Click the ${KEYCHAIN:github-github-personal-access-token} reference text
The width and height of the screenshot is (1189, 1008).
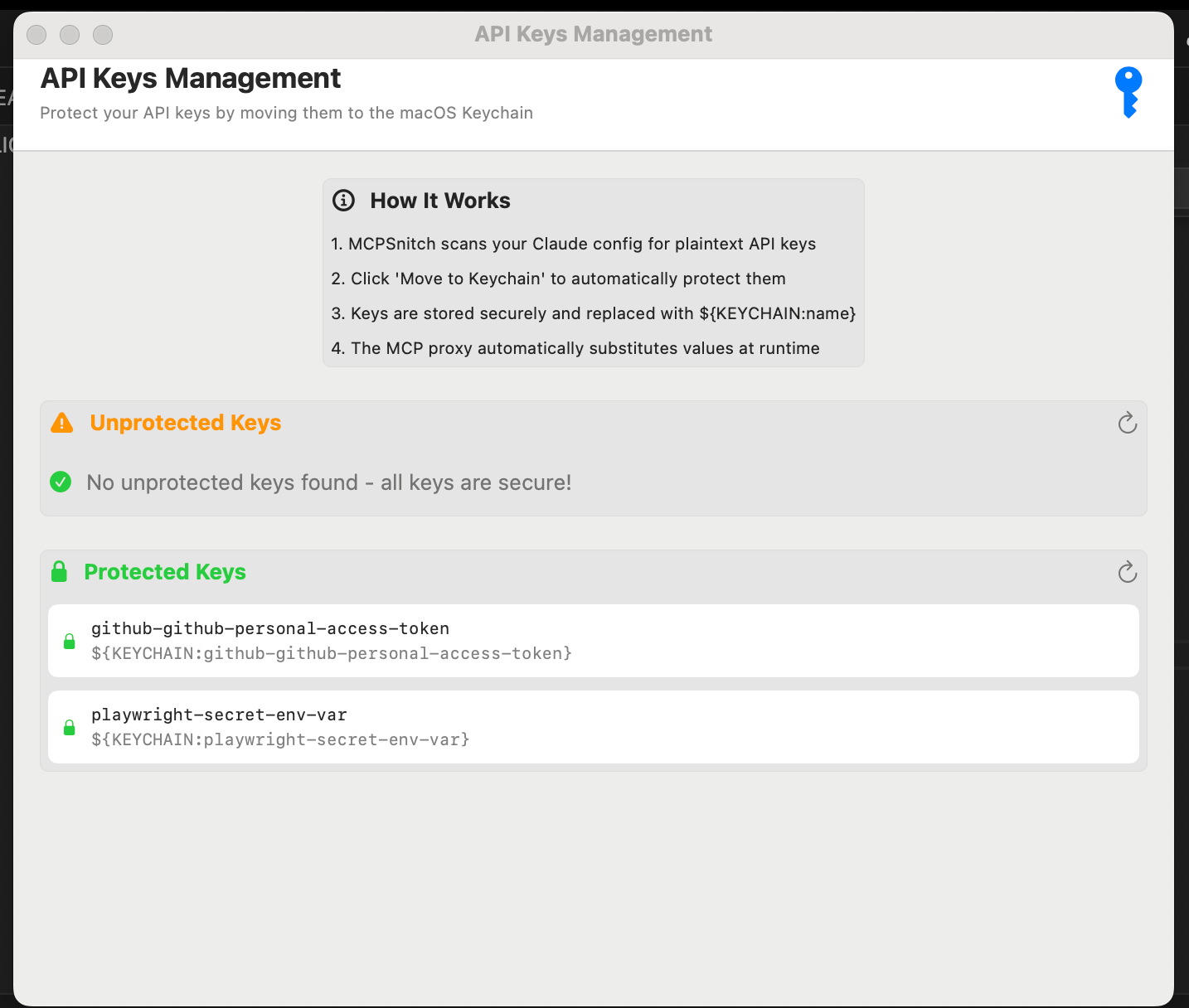tap(332, 653)
